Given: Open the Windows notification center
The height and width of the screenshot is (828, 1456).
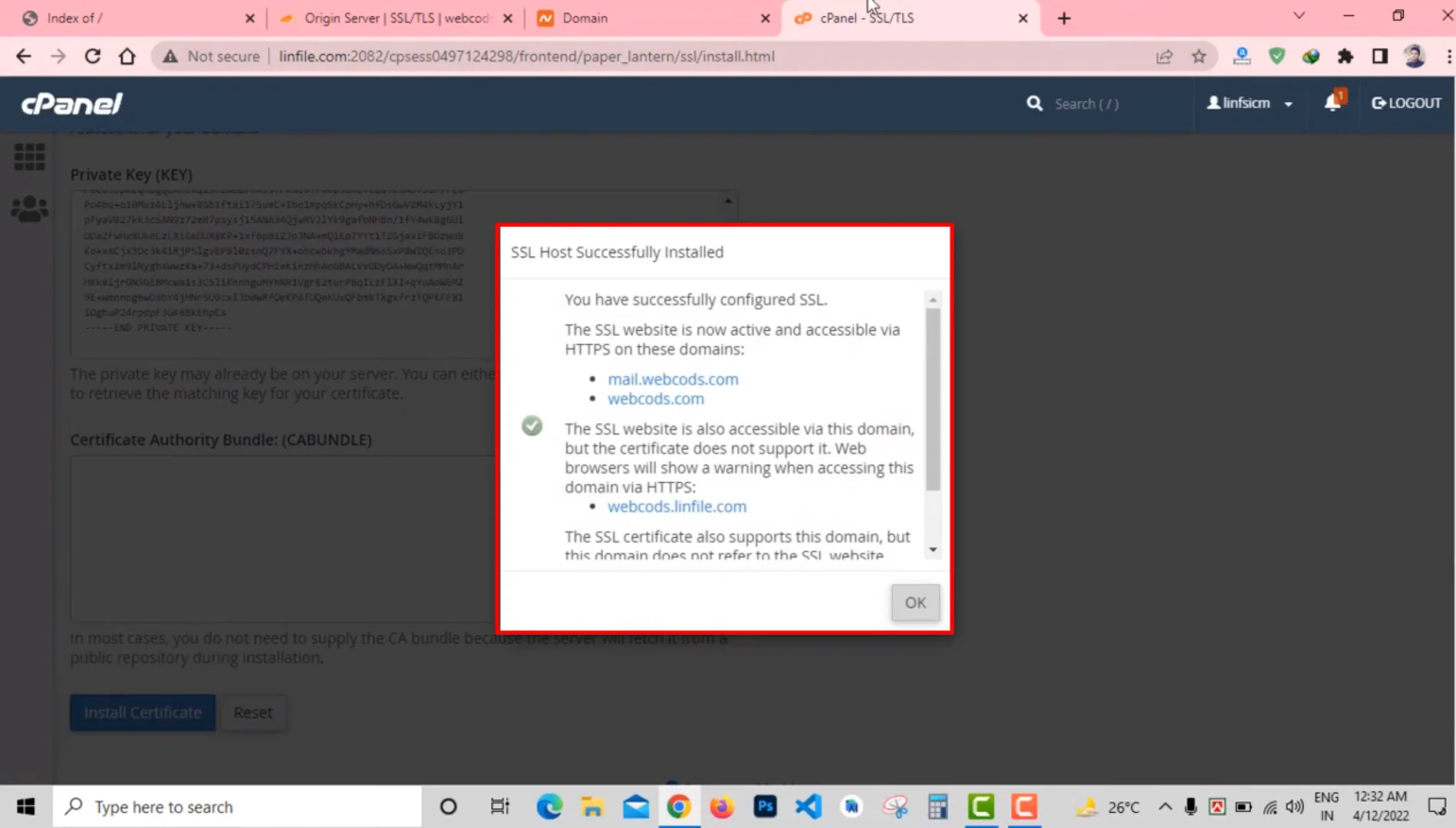Looking at the screenshot, I should point(1437,807).
